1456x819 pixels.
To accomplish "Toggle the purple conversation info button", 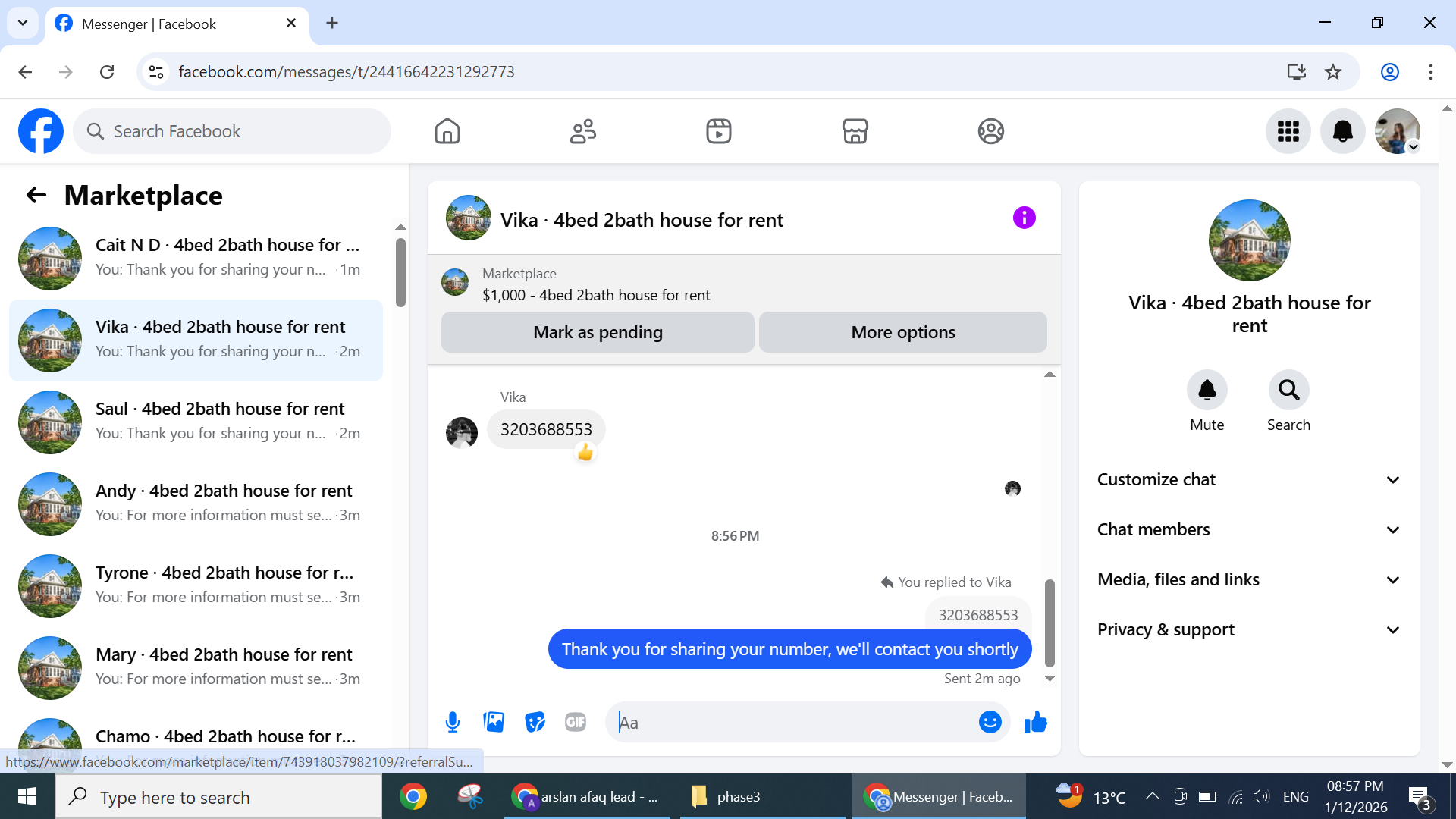I will coord(1024,218).
